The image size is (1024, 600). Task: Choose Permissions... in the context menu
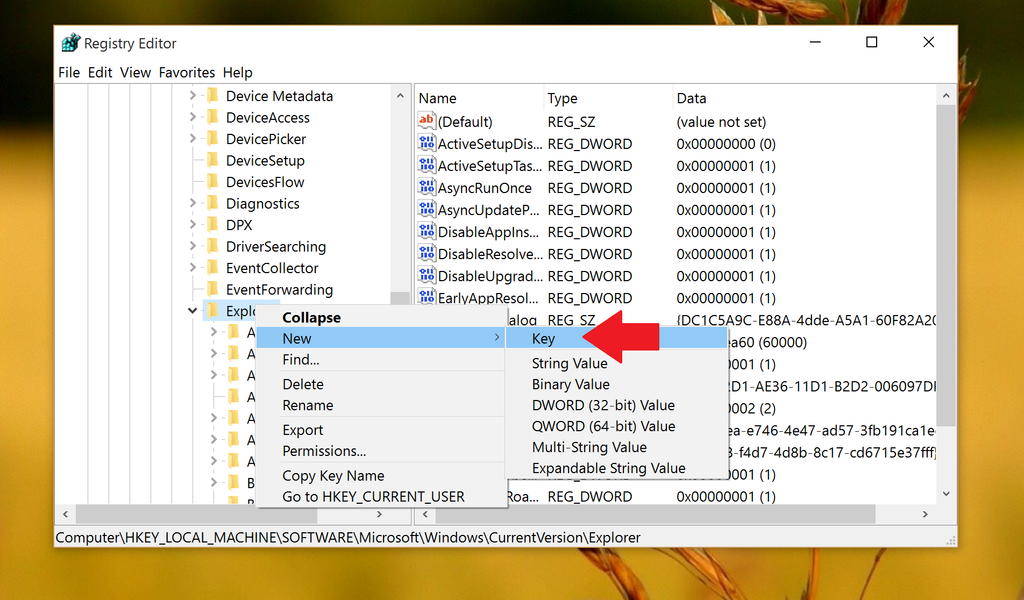tap(381, 450)
